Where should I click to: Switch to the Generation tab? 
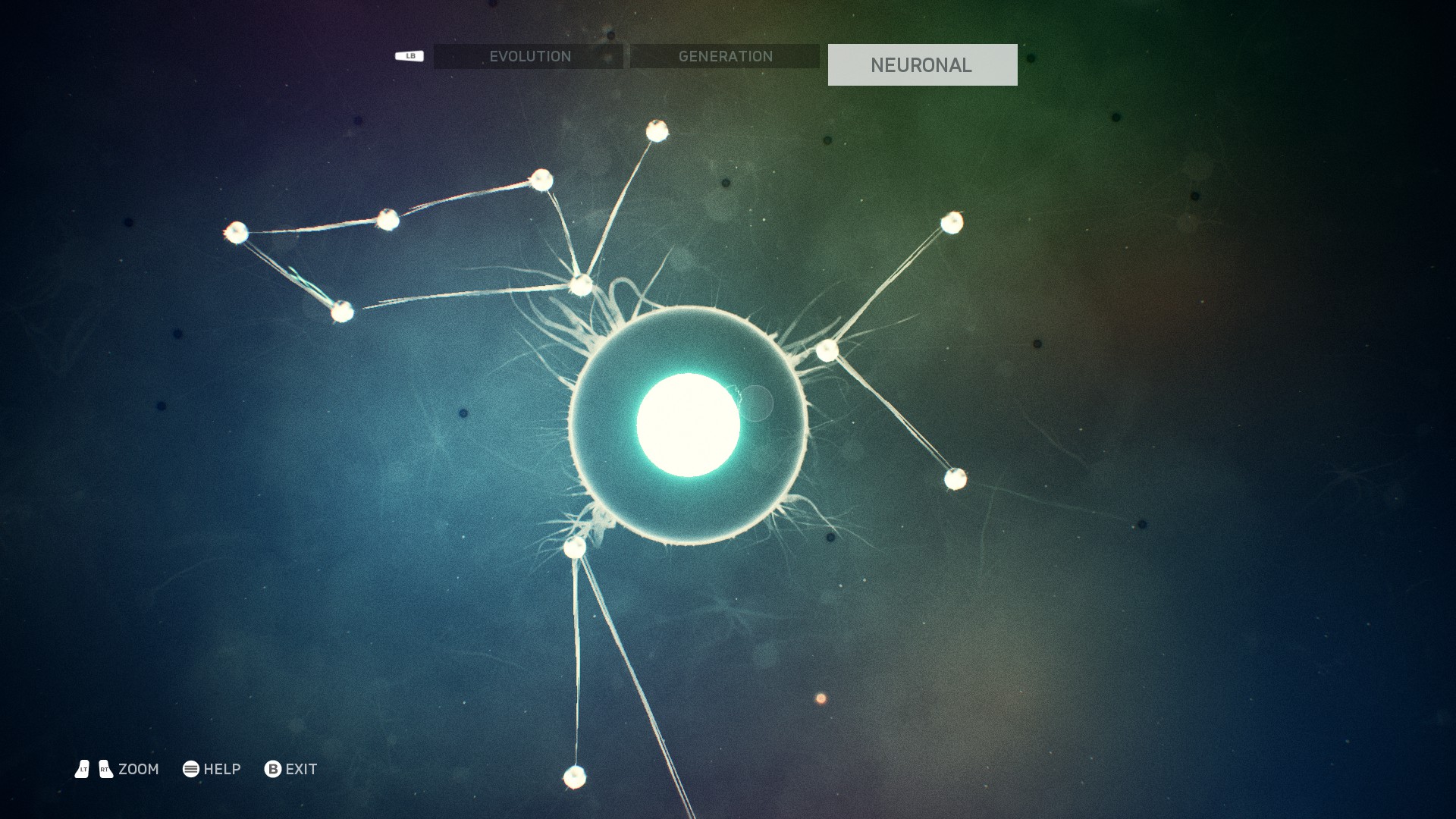[x=725, y=56]
